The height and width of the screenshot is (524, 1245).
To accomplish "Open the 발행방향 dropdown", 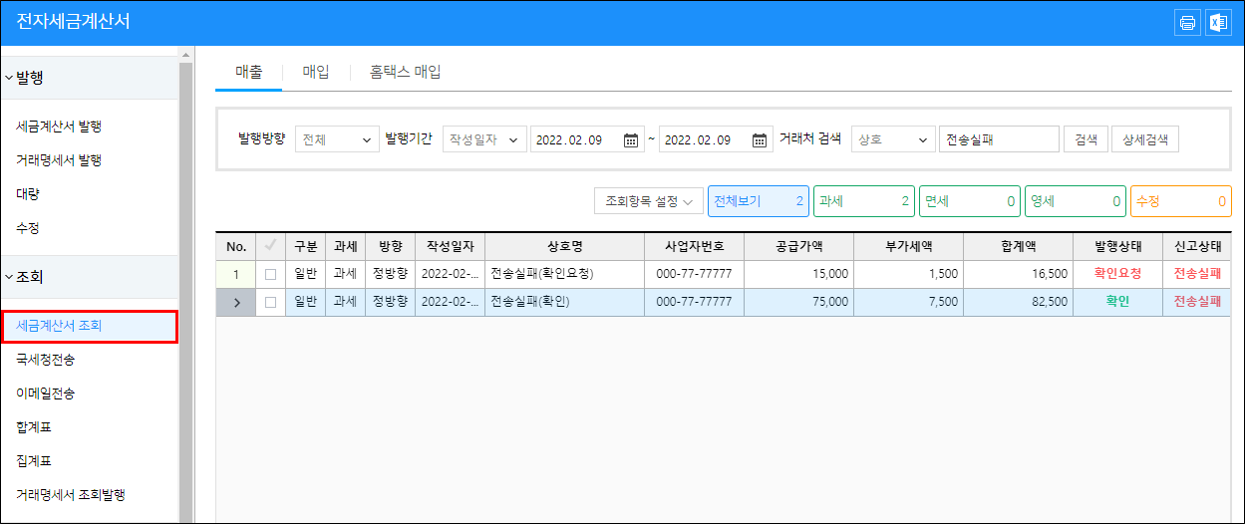I will (337, 140).
